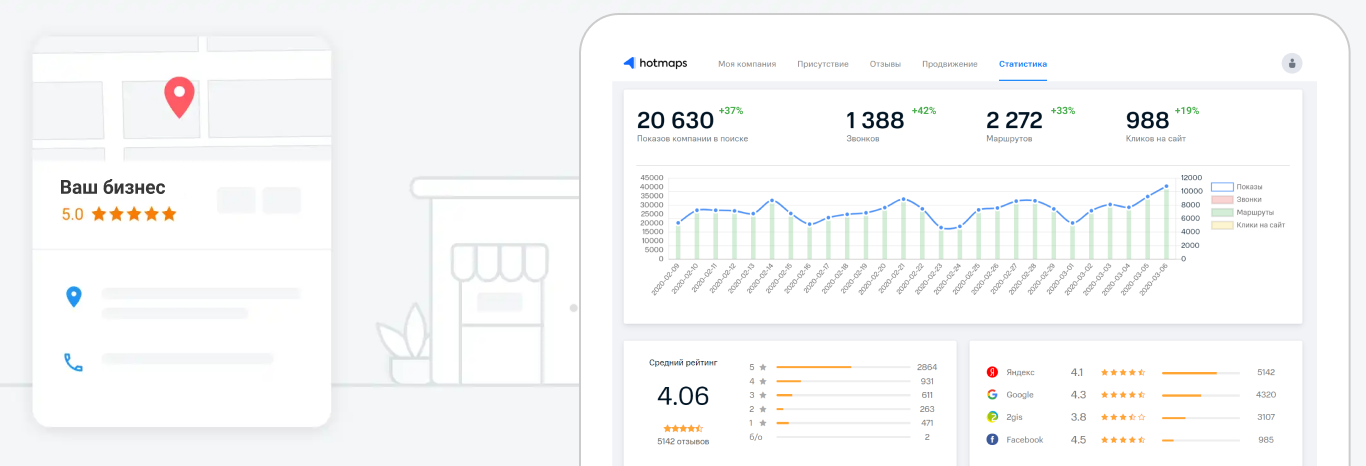Screen dimensions: 1366x466
Task: Click the 5142 отзывов label
Action: click(683, 441)
